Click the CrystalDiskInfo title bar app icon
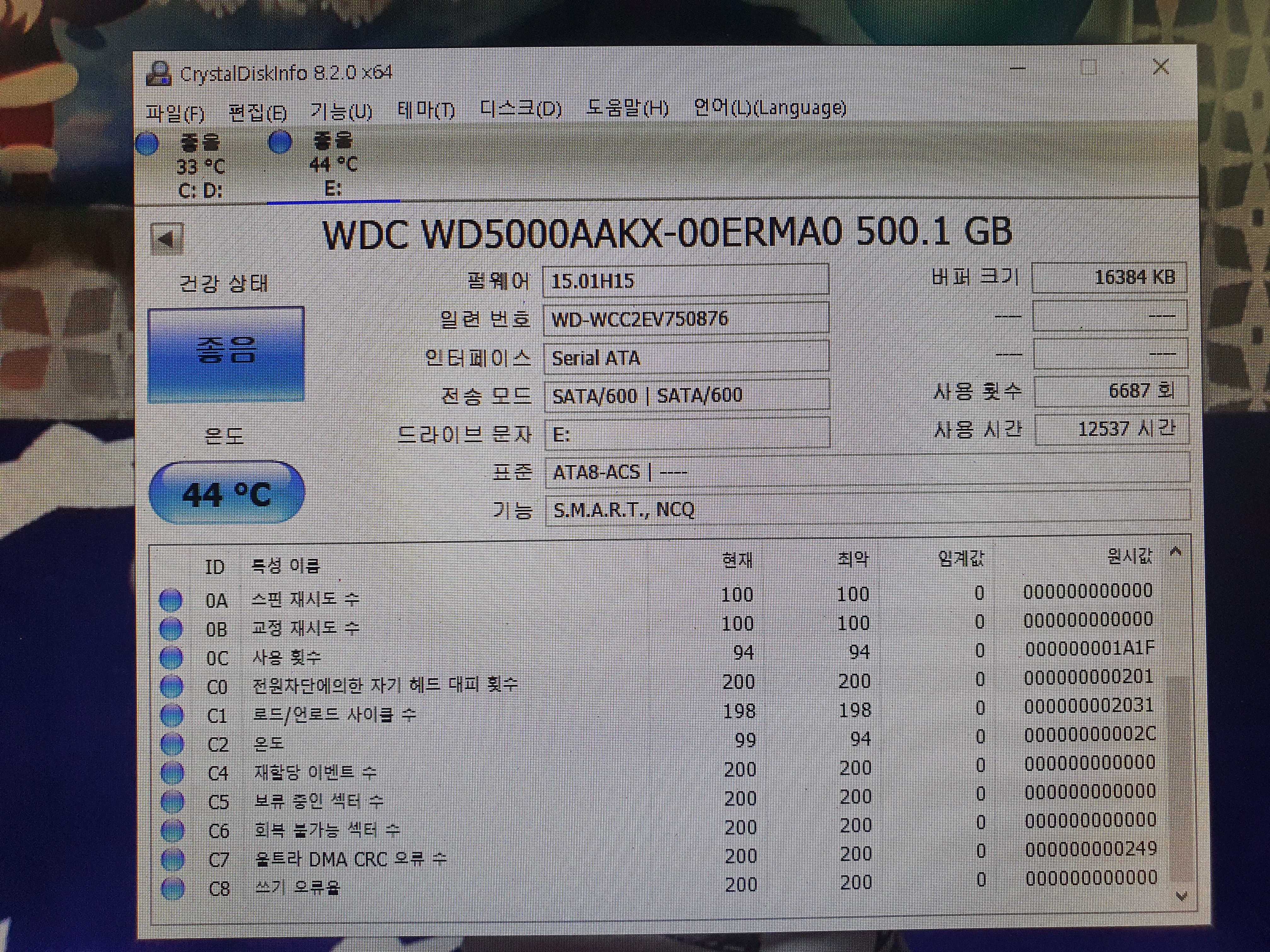Screen dimensions: 1270x952 tap(158, 73)
